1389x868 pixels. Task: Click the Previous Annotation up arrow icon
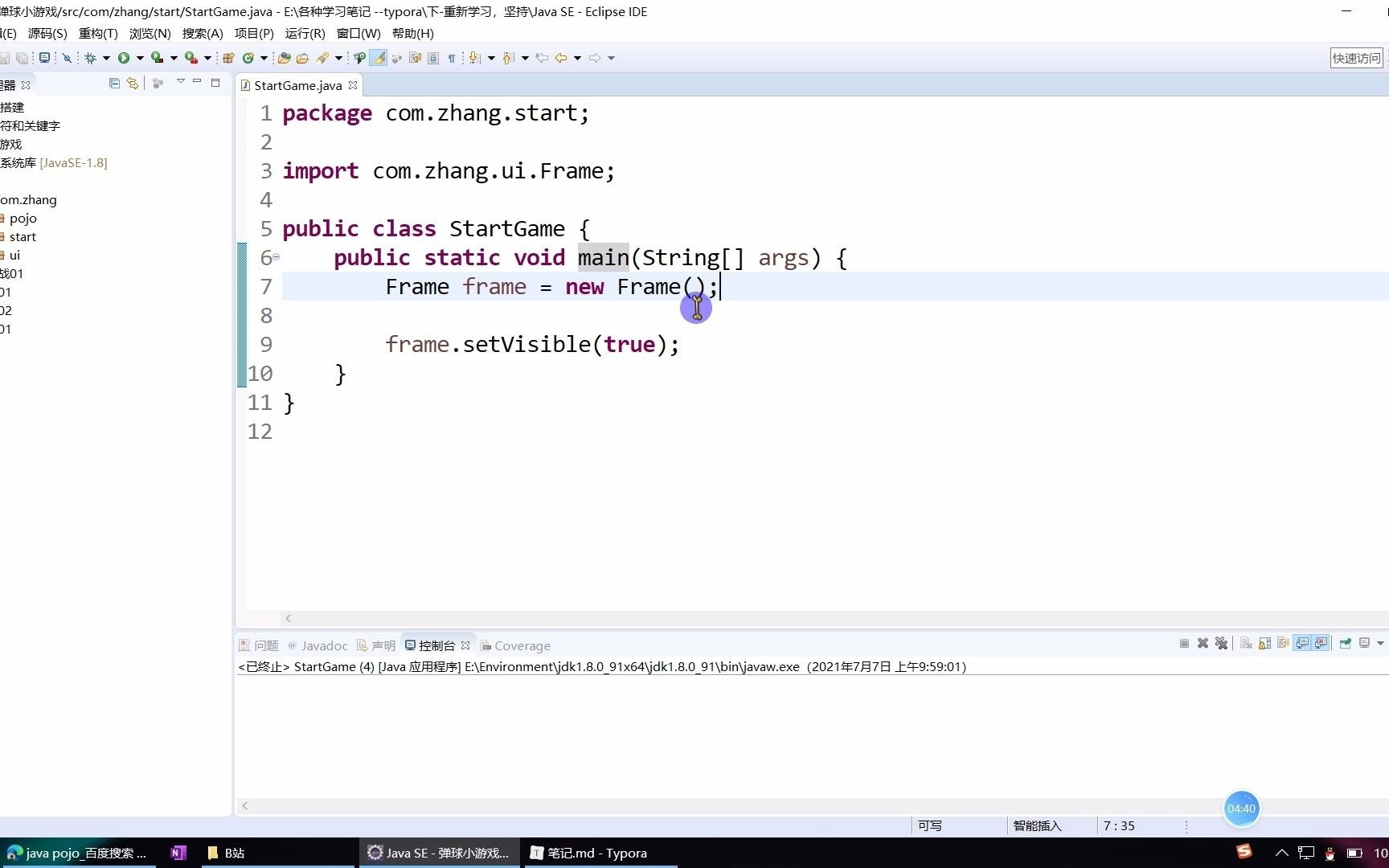click(507, 58)
